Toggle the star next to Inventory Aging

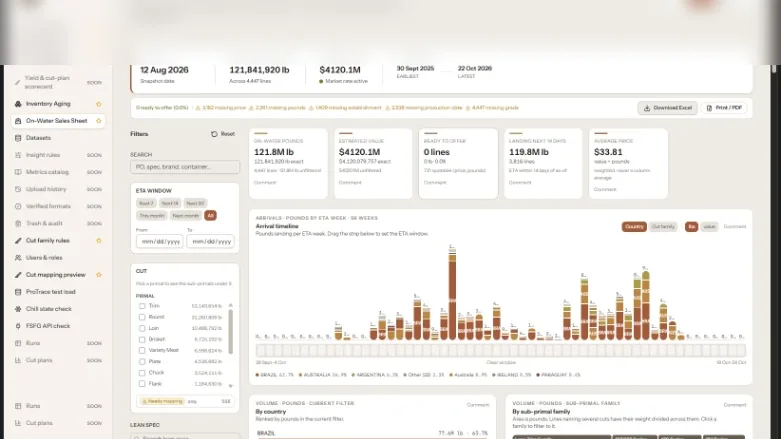pos(99,104)
